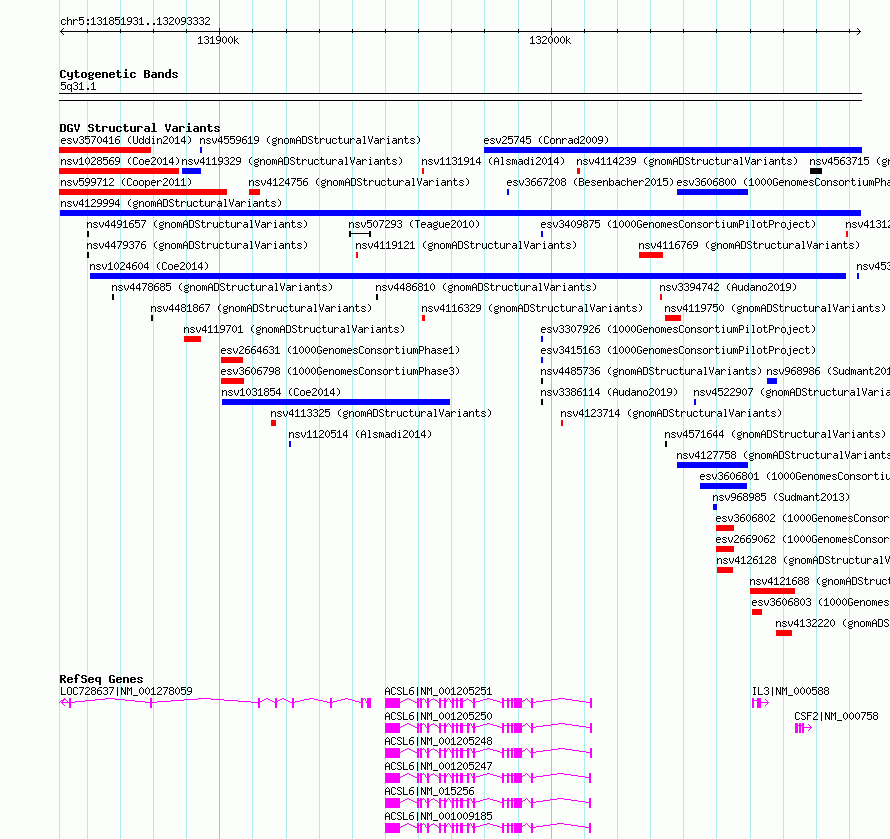890x839 pixels.
Task: Click nsv1131914 (Alsmadi2014) label
Action: click(x=493, y=161)
